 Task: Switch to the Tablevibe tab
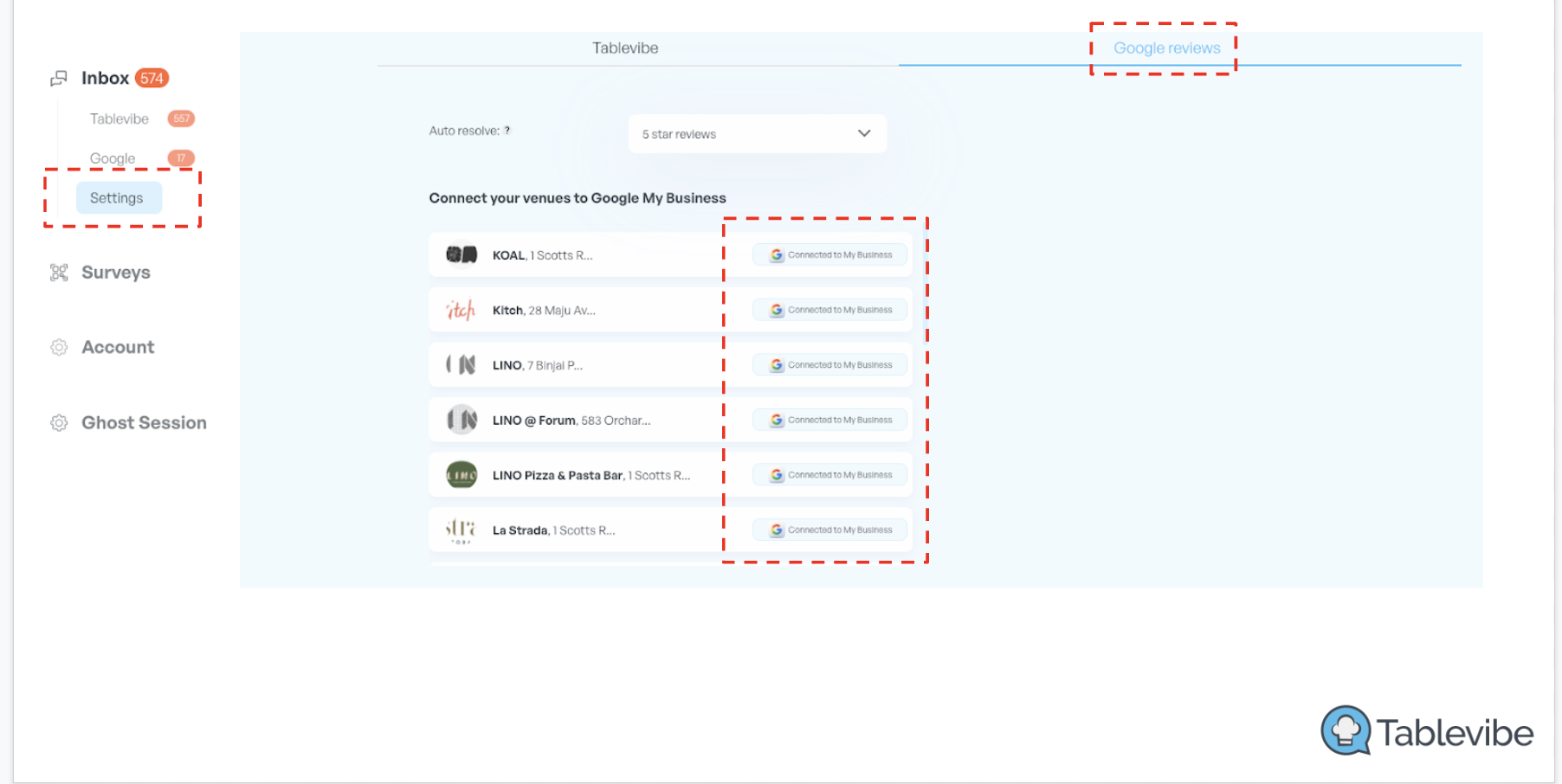click(625, 48)
